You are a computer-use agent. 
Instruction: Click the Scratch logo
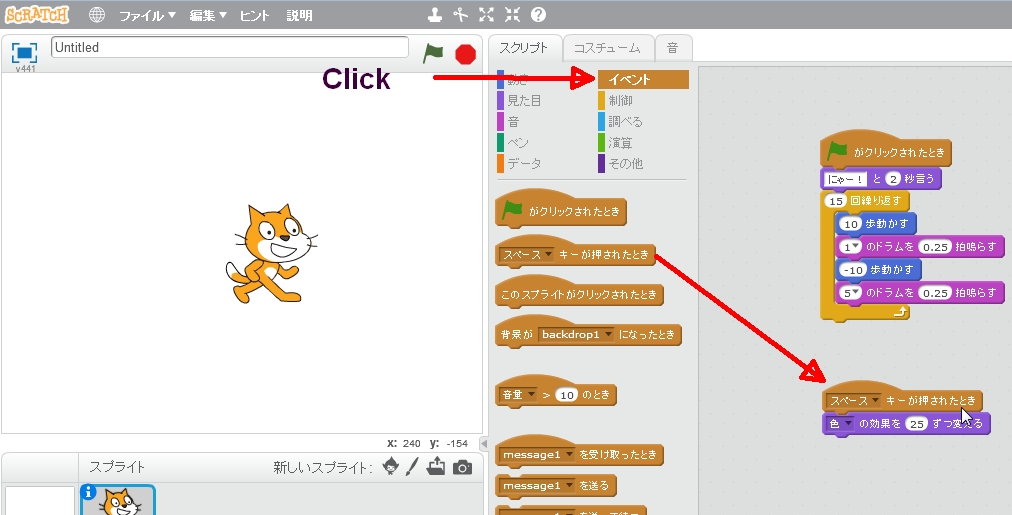pos(37,14)
